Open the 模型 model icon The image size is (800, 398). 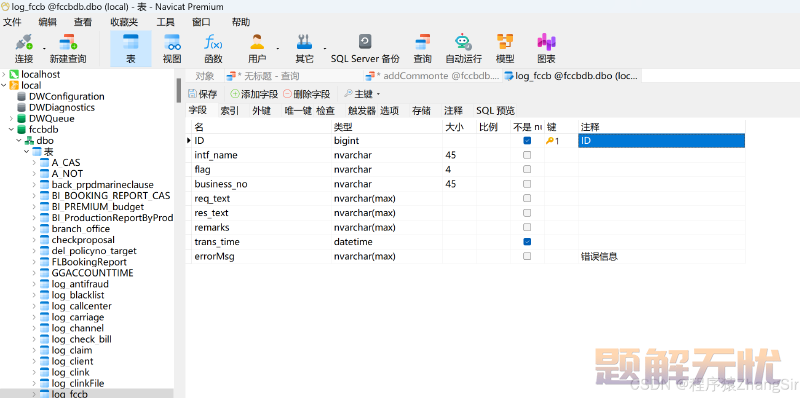505,42
